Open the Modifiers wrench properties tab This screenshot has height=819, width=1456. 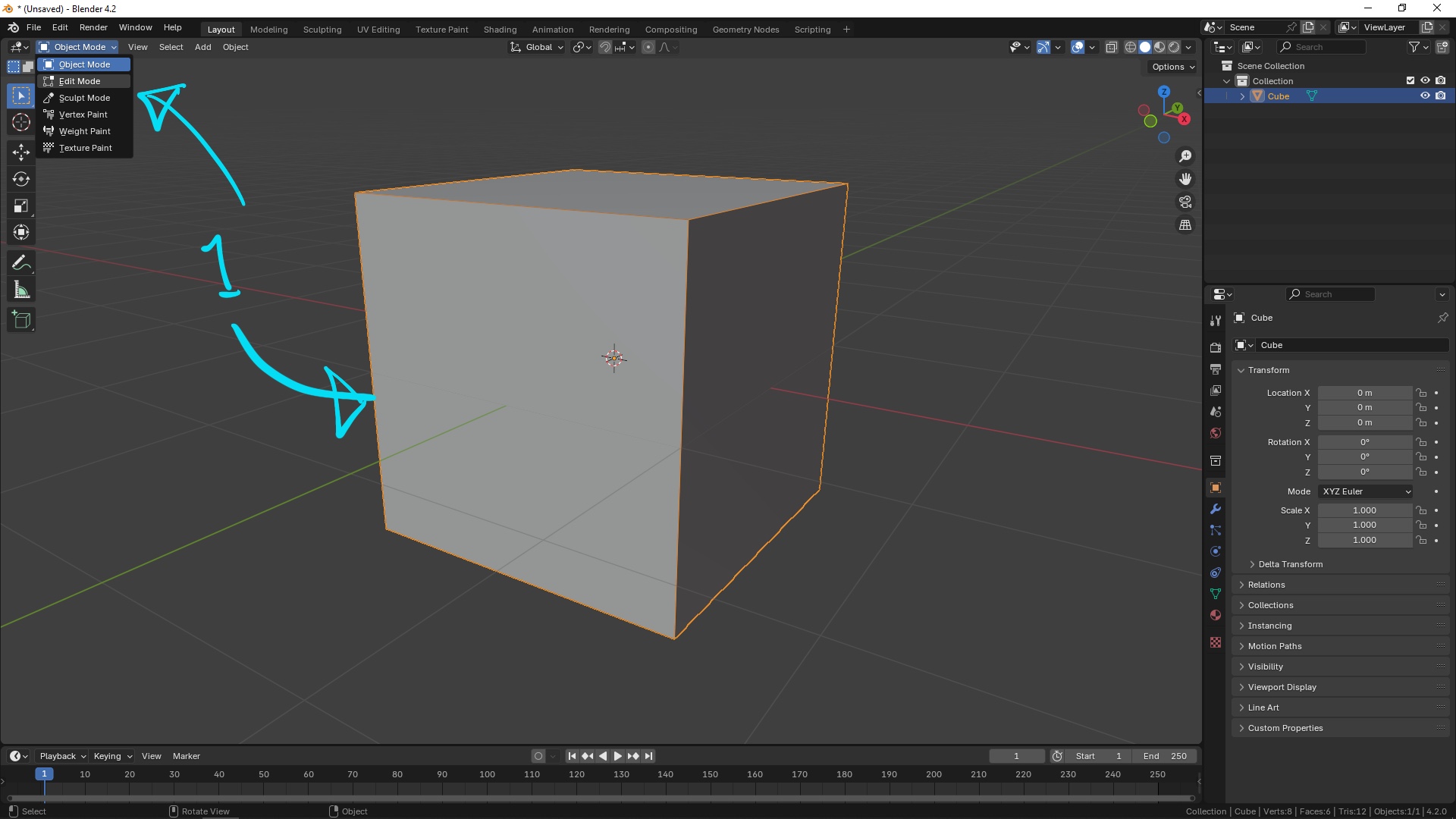(1216, 509)
